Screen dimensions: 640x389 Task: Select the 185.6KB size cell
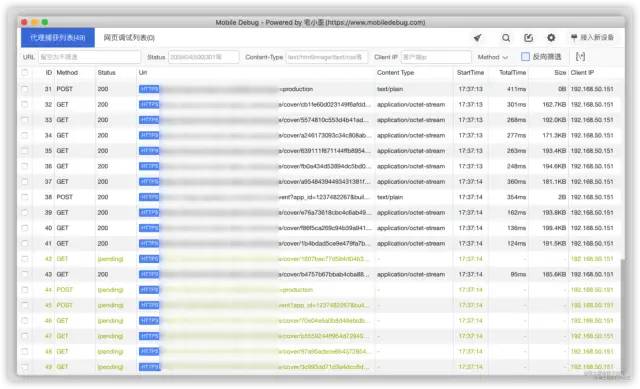(554, 274)
